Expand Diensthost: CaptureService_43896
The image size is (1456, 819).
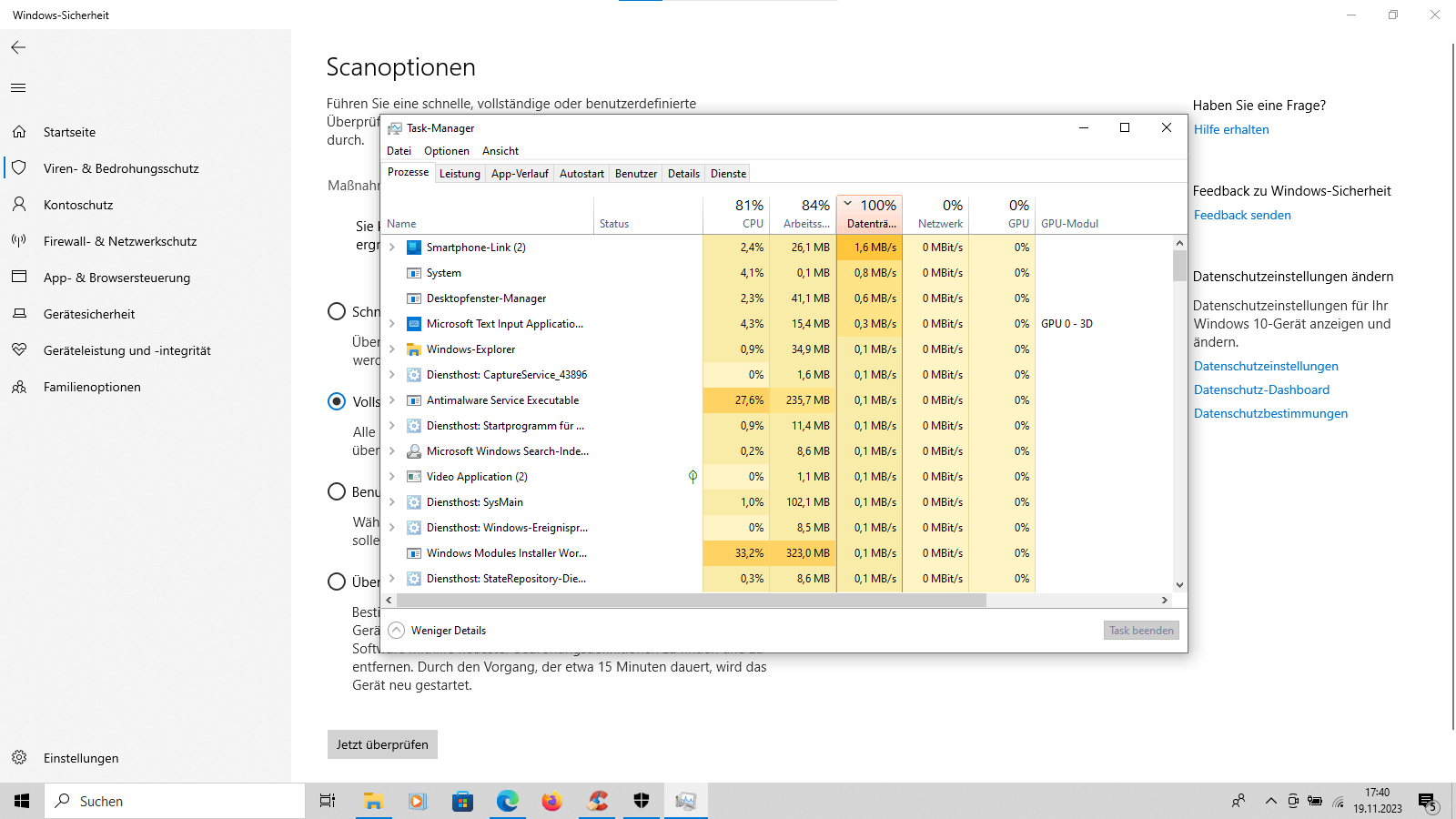click(392, 375)
